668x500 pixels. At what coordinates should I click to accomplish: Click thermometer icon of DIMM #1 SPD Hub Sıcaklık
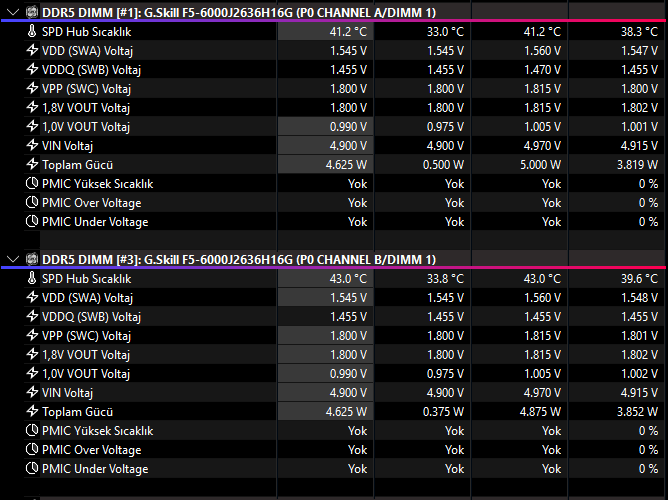pyautogui.click(x=32, y=31)
